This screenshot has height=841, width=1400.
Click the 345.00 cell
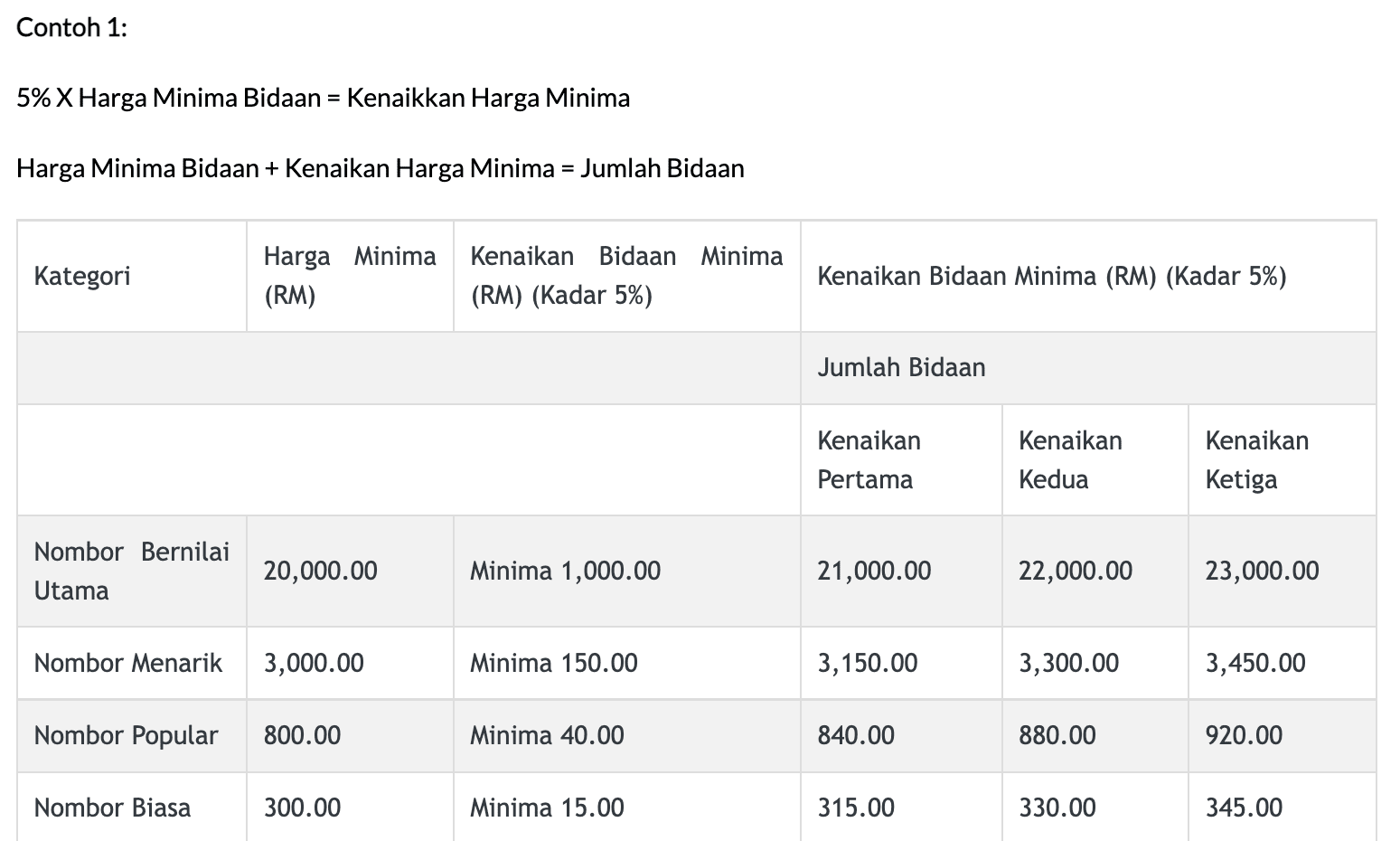(1282, 808)
